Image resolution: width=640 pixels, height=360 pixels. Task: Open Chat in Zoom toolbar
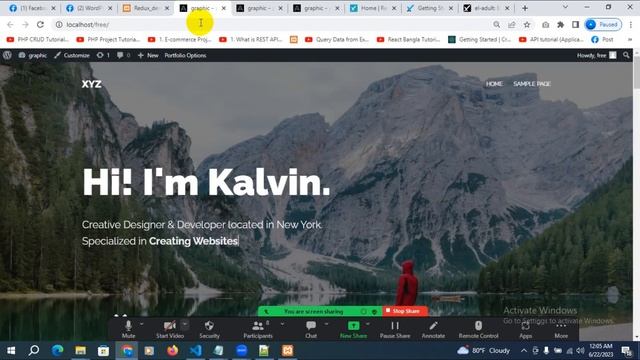click(x=311, y=329)
